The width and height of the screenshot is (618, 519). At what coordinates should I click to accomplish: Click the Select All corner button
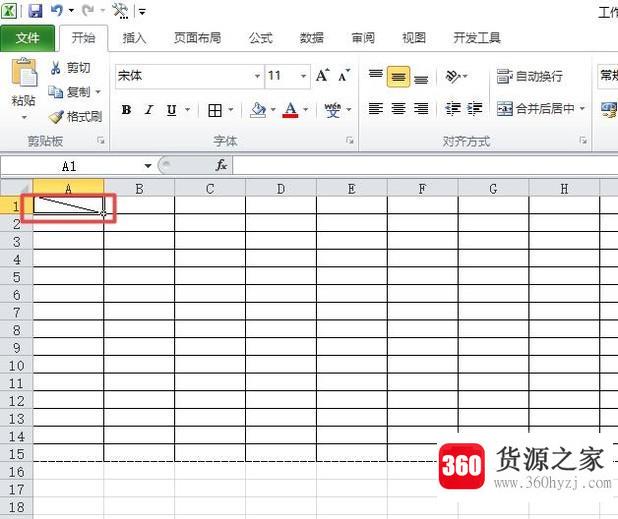(17, 187)
